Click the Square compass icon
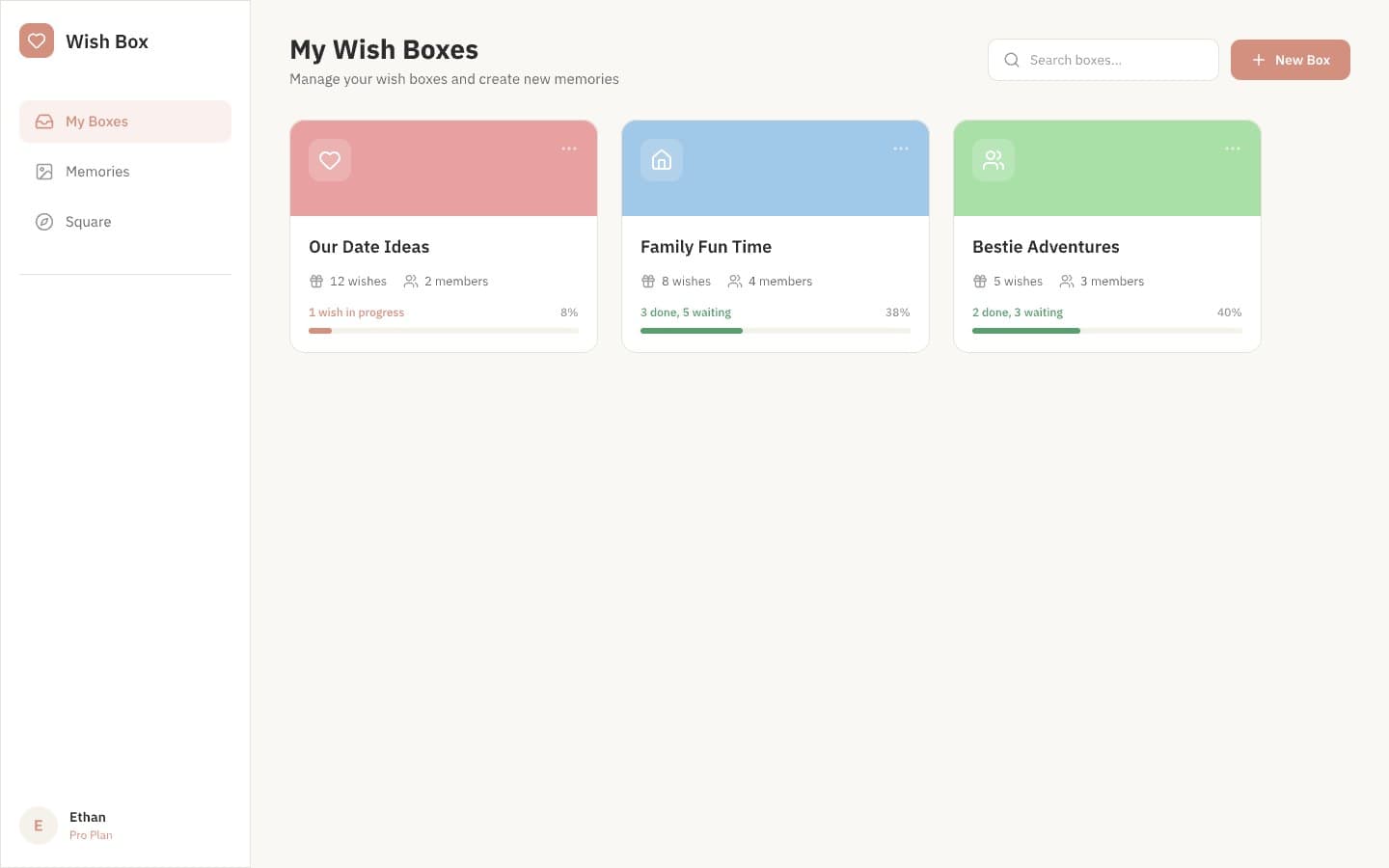This screenshot has width=1389, height=868. (44, 221)
